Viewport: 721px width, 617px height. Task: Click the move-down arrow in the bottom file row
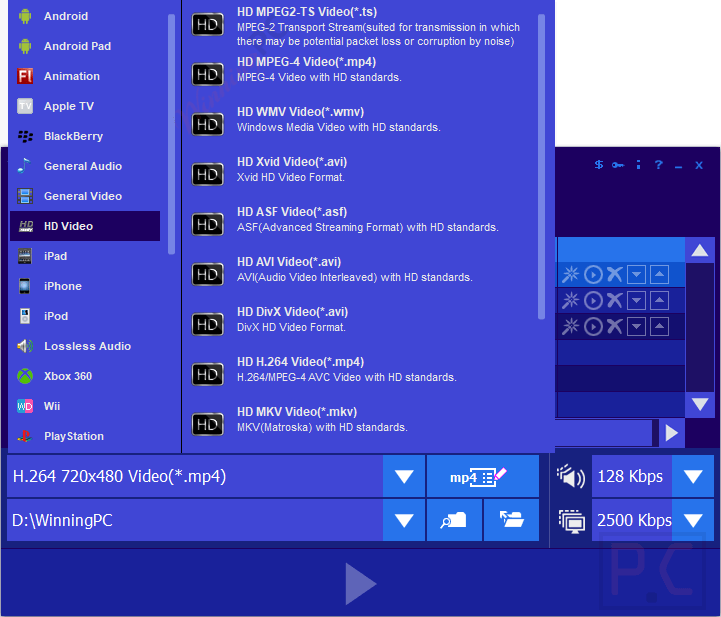click(636, 327)
